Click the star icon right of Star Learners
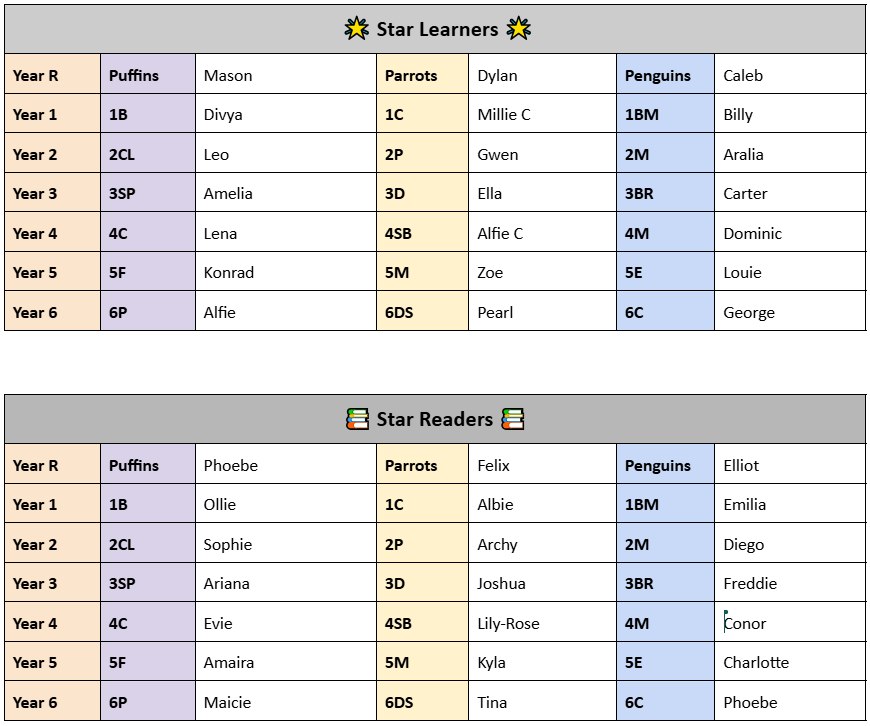The image size is (870, 726). (518, 30)
